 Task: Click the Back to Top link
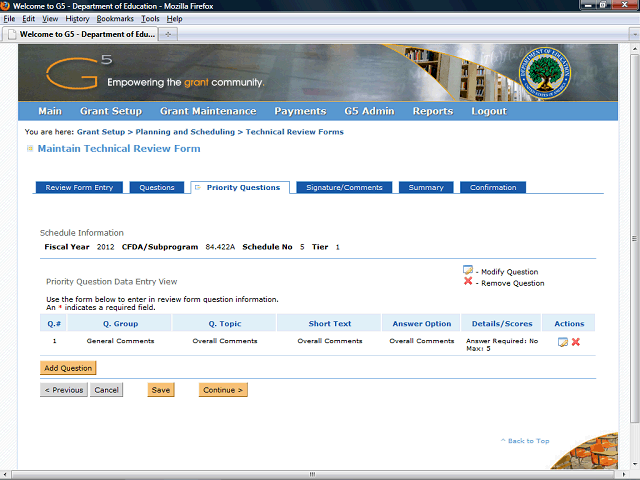pos(525,441)
